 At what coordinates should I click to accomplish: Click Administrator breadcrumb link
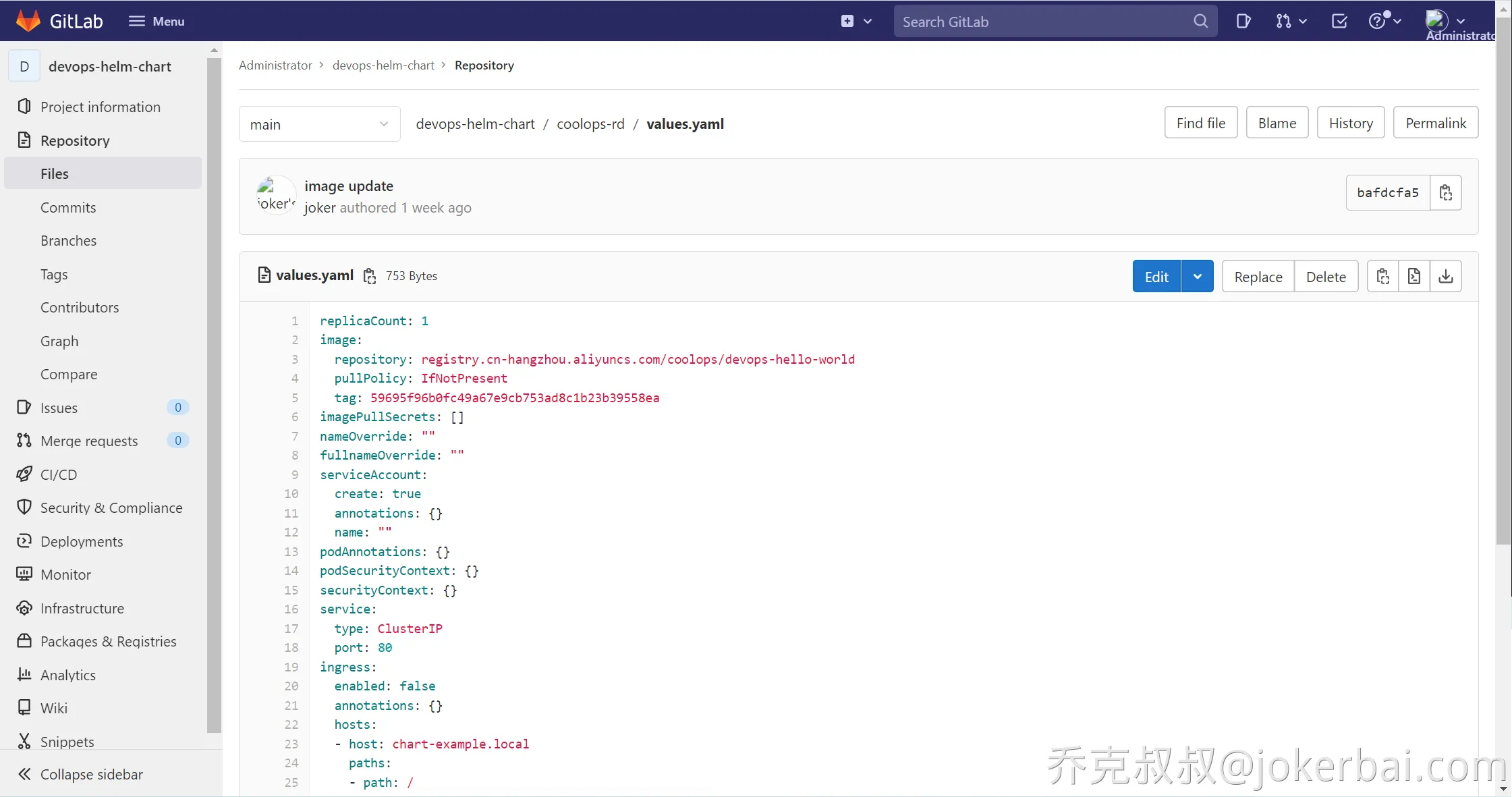(x=275, y=65)
